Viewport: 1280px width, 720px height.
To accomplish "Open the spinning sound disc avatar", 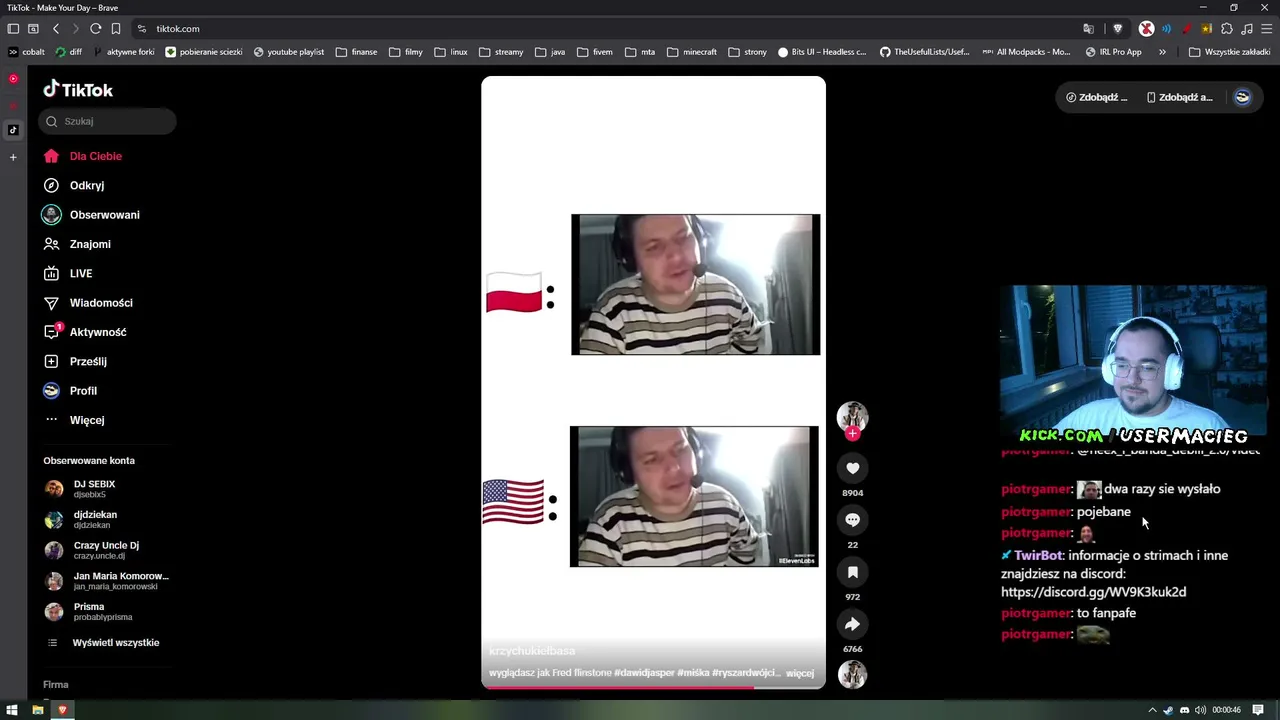I will pyautogui.click(x=852, y=675).
